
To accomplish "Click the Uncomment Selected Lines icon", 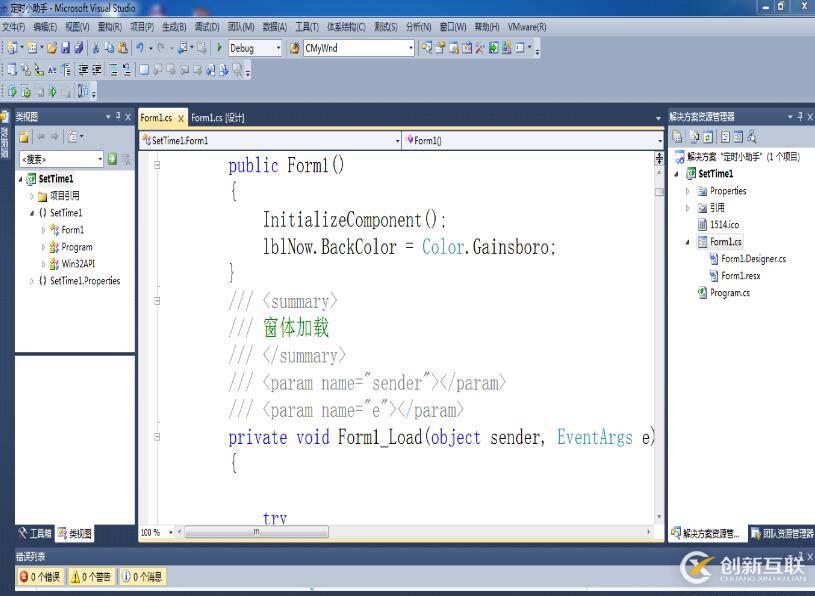I will pos(127,70).
